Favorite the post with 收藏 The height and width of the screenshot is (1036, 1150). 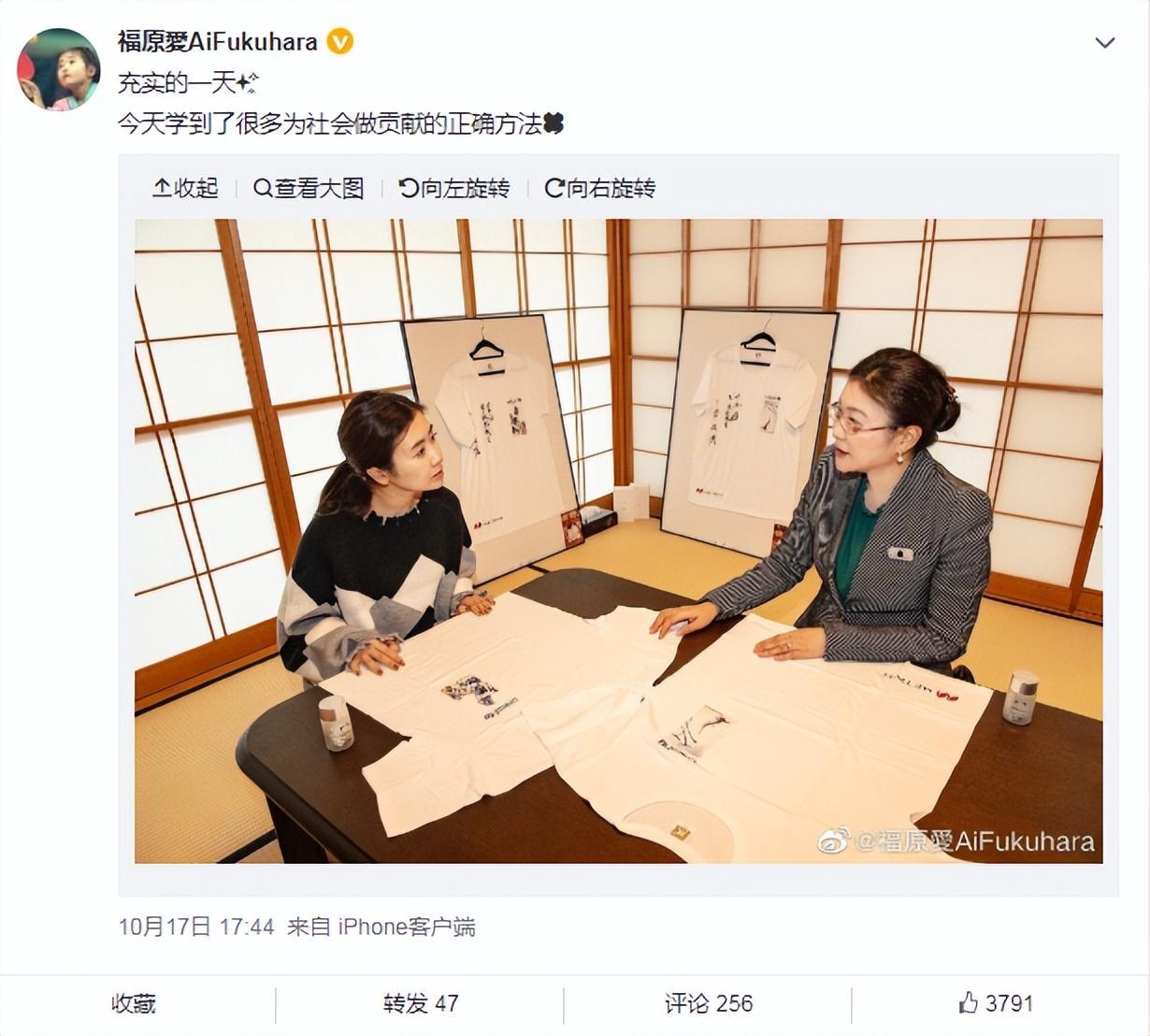tap(134, 1004)
